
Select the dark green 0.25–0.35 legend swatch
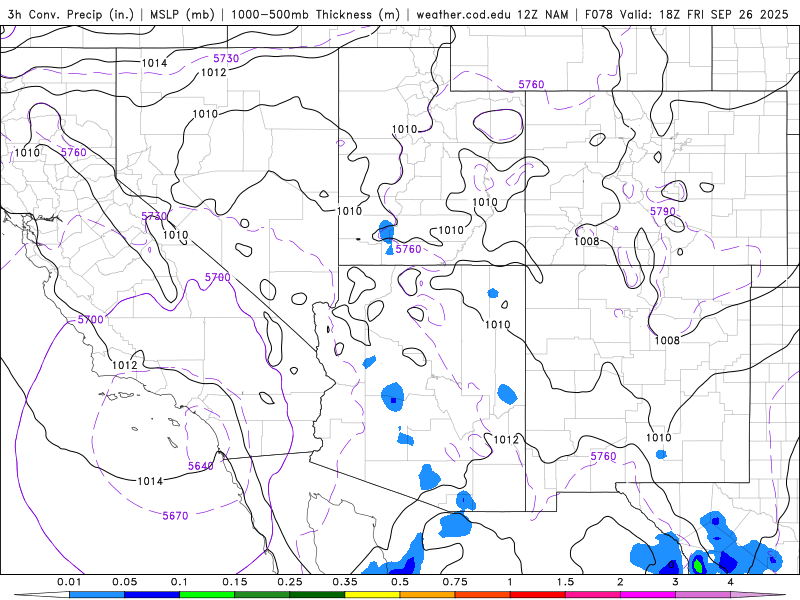(317, 595)
